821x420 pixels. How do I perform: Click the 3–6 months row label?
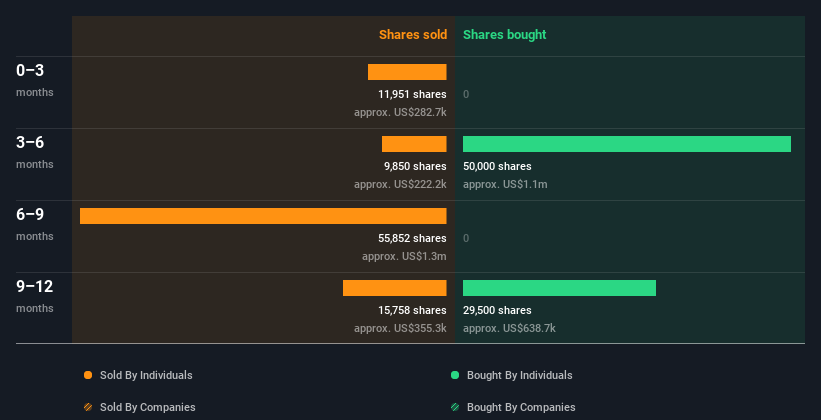click(35, 152)
